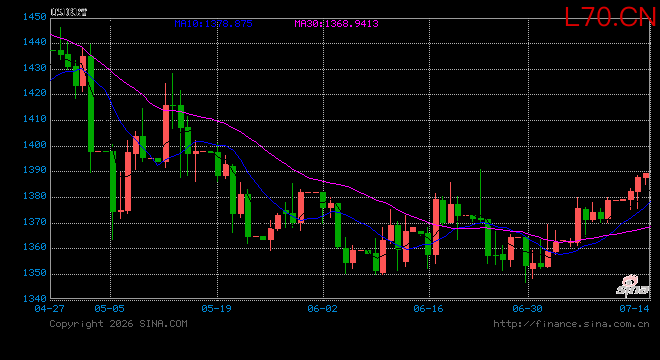
Task: Click the 06-16 date label
Action: [x=428, y=309]
